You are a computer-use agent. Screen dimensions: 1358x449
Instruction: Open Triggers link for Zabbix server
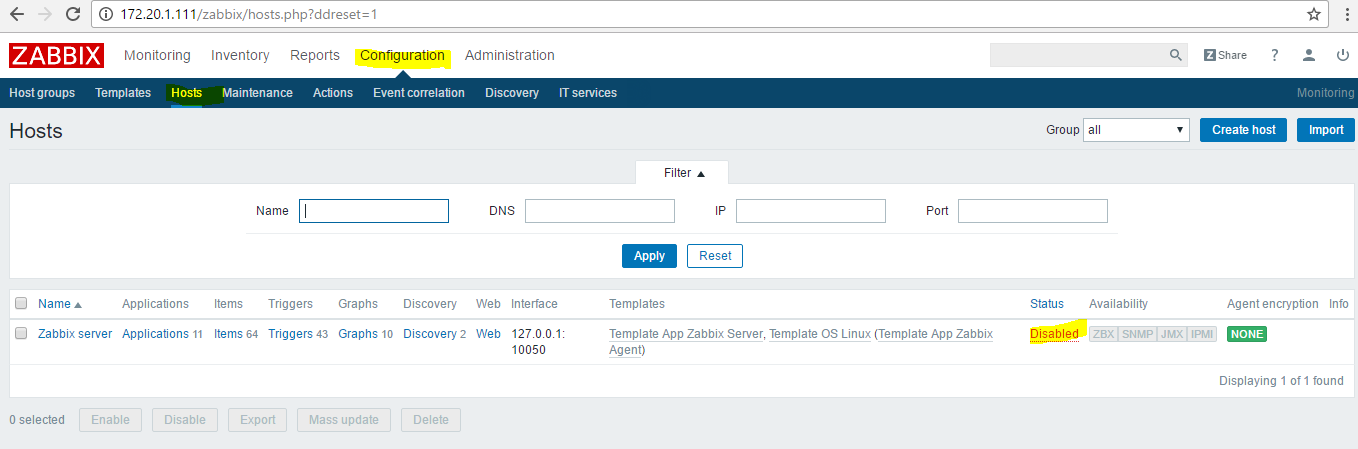[290, 334]
